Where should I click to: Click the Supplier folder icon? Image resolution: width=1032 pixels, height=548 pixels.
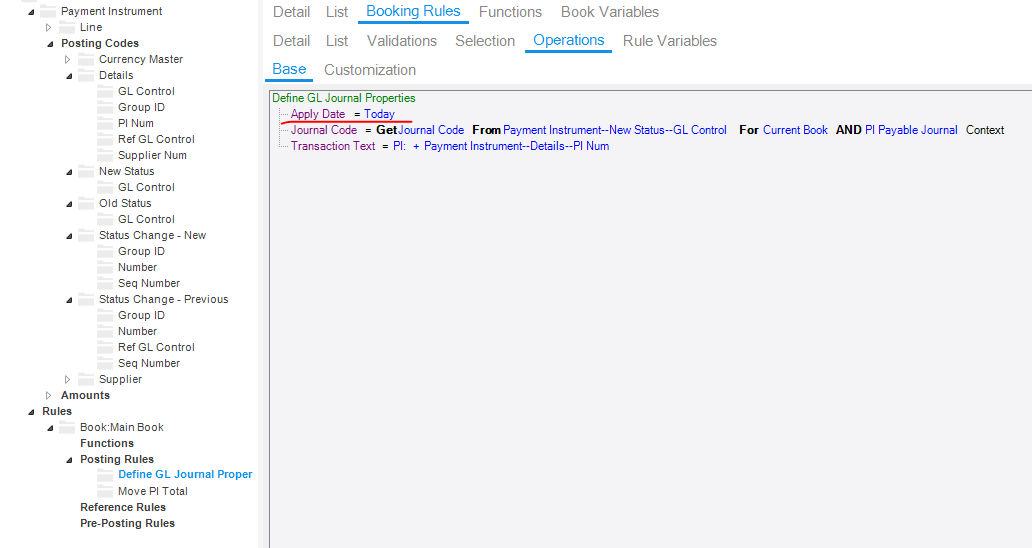[86, 379]
